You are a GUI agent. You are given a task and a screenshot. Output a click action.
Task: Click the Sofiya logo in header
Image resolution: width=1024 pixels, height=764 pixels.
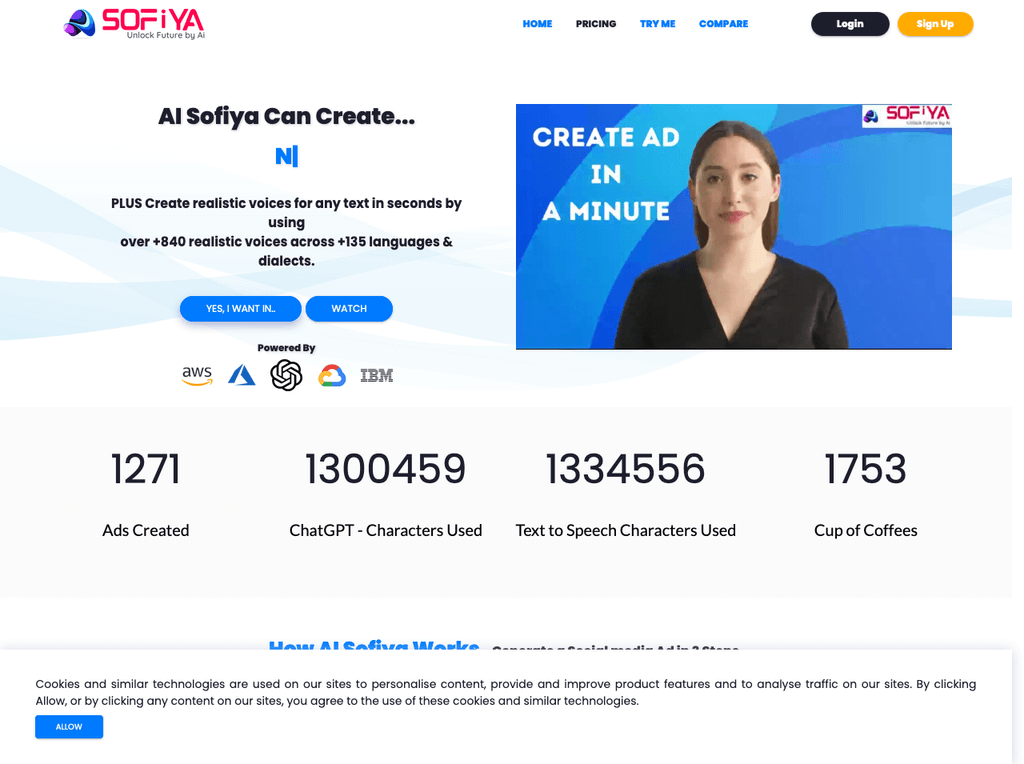pos(134,24)
